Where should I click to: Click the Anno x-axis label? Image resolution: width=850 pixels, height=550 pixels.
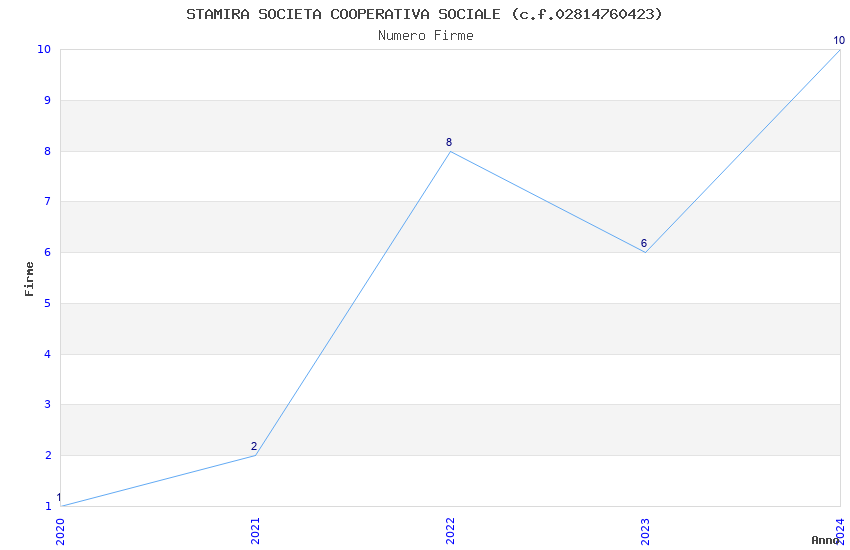[x=825, y=540]
